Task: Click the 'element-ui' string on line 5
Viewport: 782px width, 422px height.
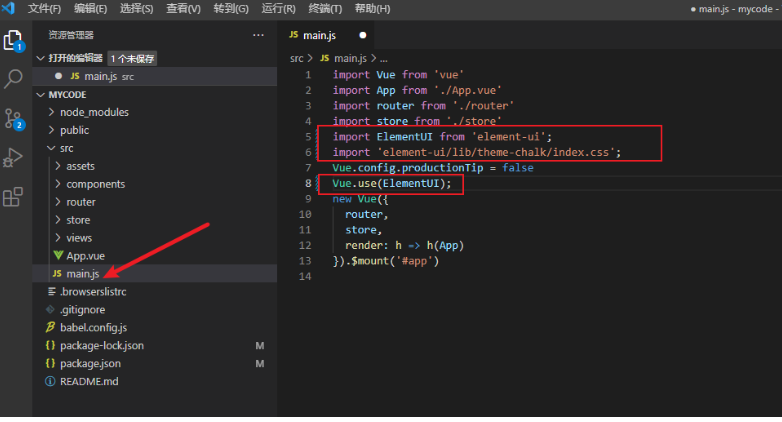Action: [508, 137]
